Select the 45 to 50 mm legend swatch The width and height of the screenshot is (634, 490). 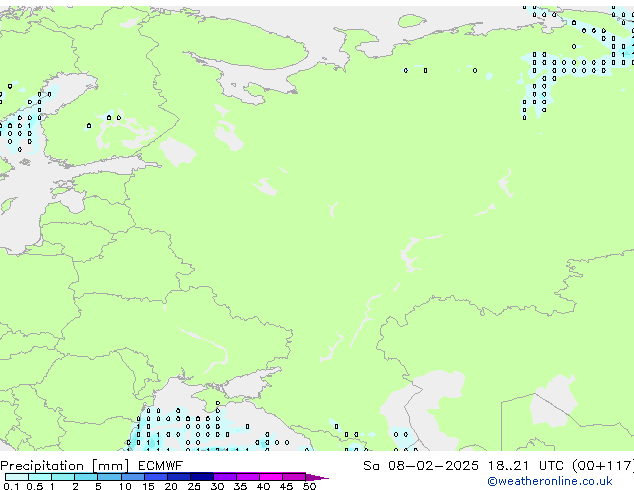pyautogui.click(x=294, y=477)
